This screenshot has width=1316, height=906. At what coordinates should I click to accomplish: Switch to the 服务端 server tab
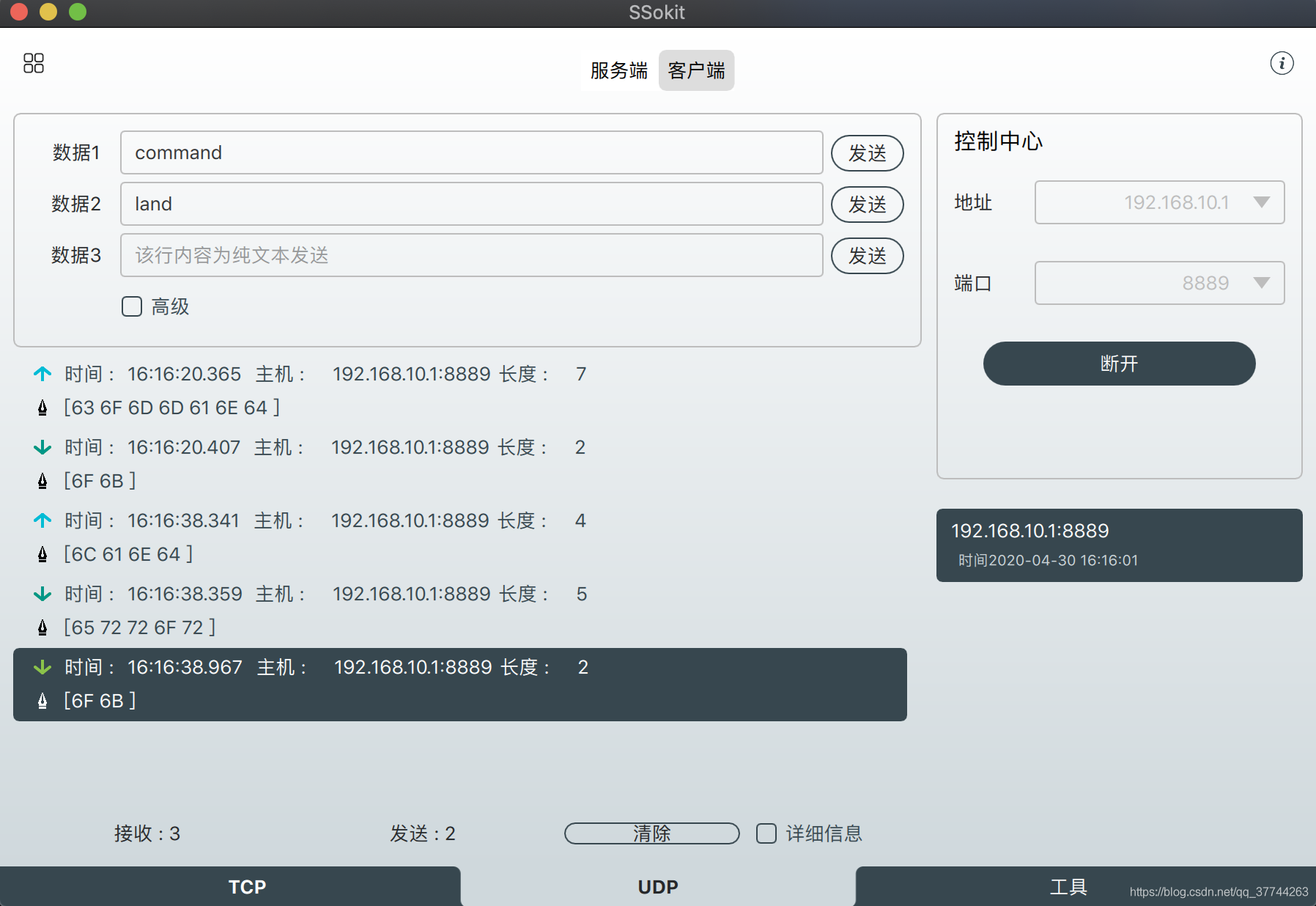point(619,70)
